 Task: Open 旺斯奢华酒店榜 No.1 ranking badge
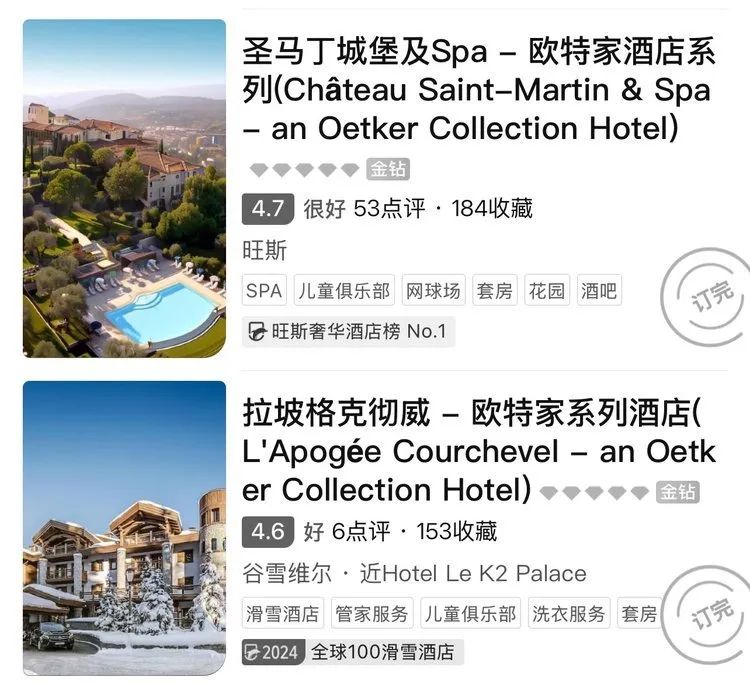point(348,331)
